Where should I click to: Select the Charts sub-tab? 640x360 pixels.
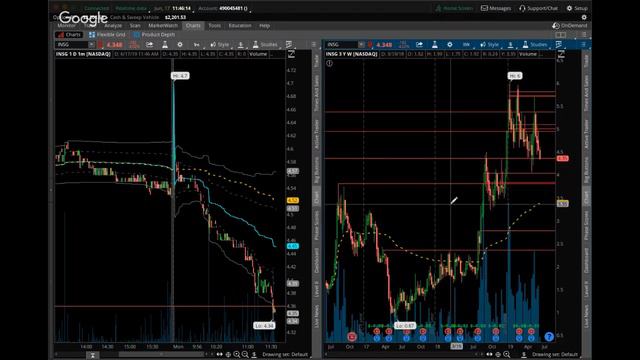coord(69,35)
